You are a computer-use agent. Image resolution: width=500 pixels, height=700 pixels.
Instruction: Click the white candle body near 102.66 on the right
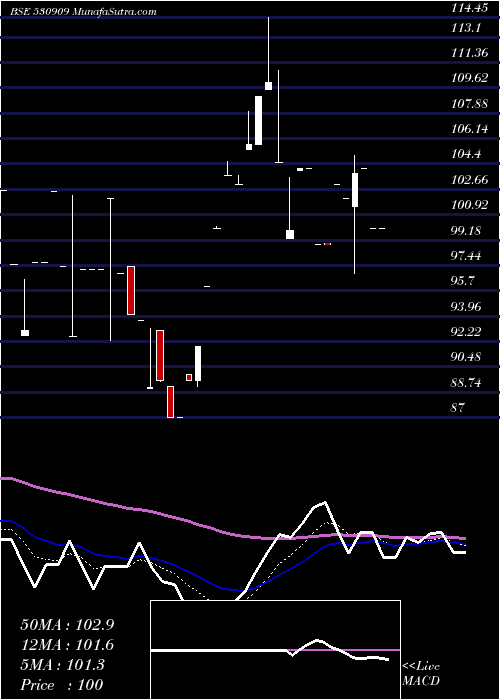coord(355,190)
